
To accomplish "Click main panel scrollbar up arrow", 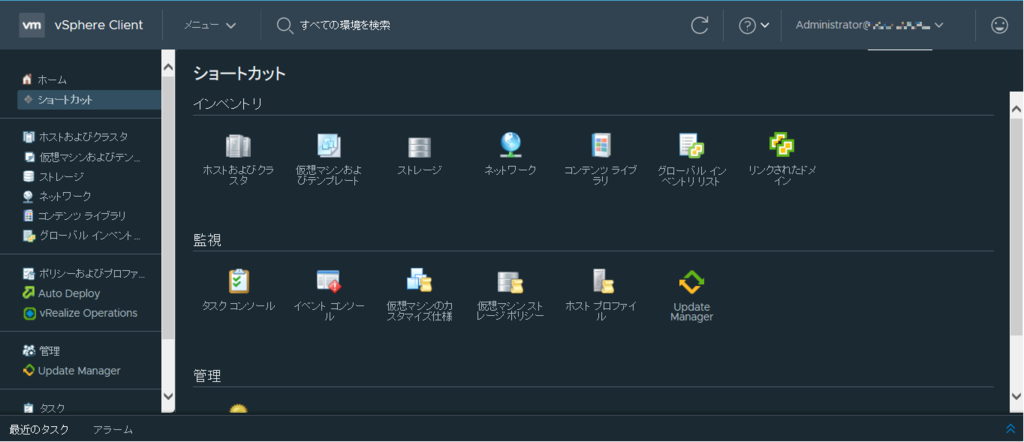I will click(1016, 110).
